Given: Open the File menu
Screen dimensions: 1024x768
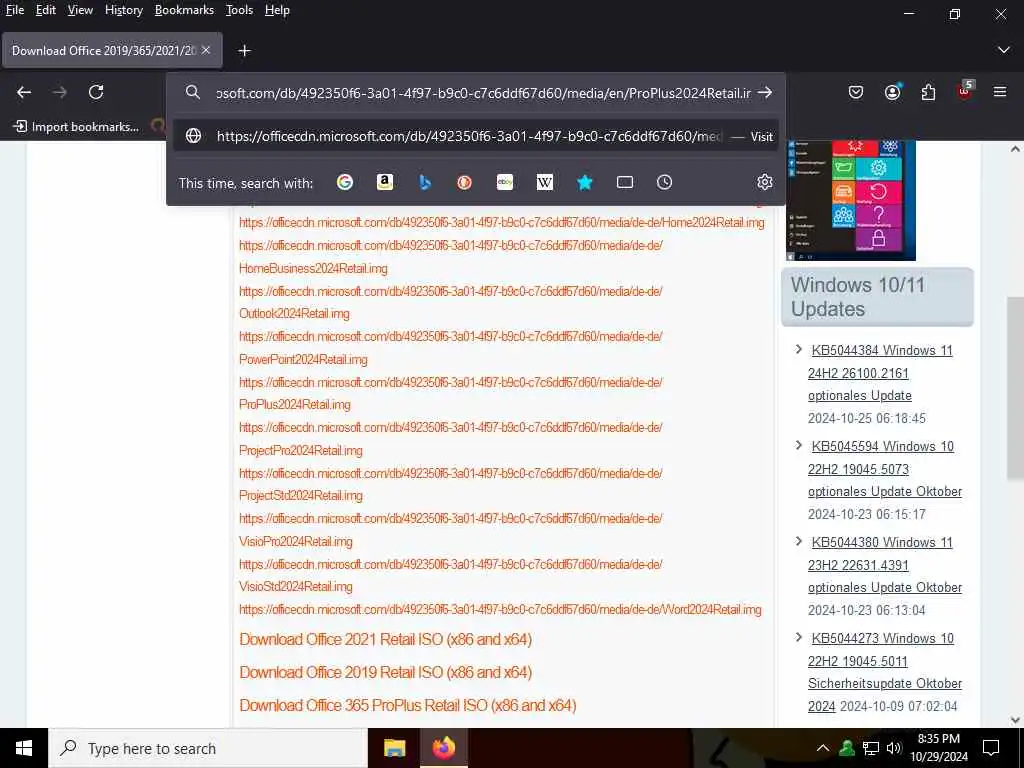Looking at the screenshot, I should coord(14,10).
